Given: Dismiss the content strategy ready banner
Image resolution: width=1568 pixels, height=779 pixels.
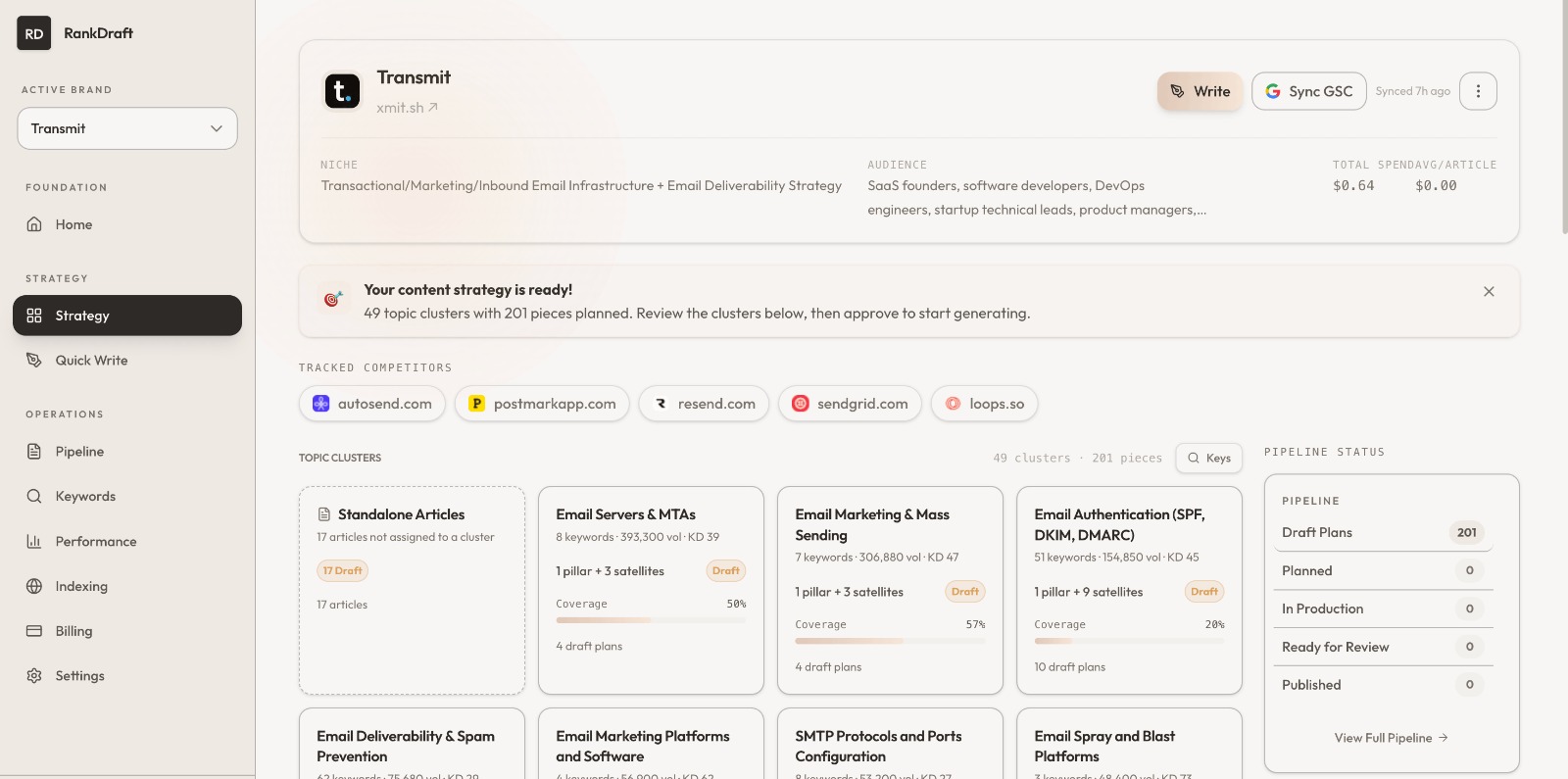Looking at the screenshot, I should (x=1489, y=292).
